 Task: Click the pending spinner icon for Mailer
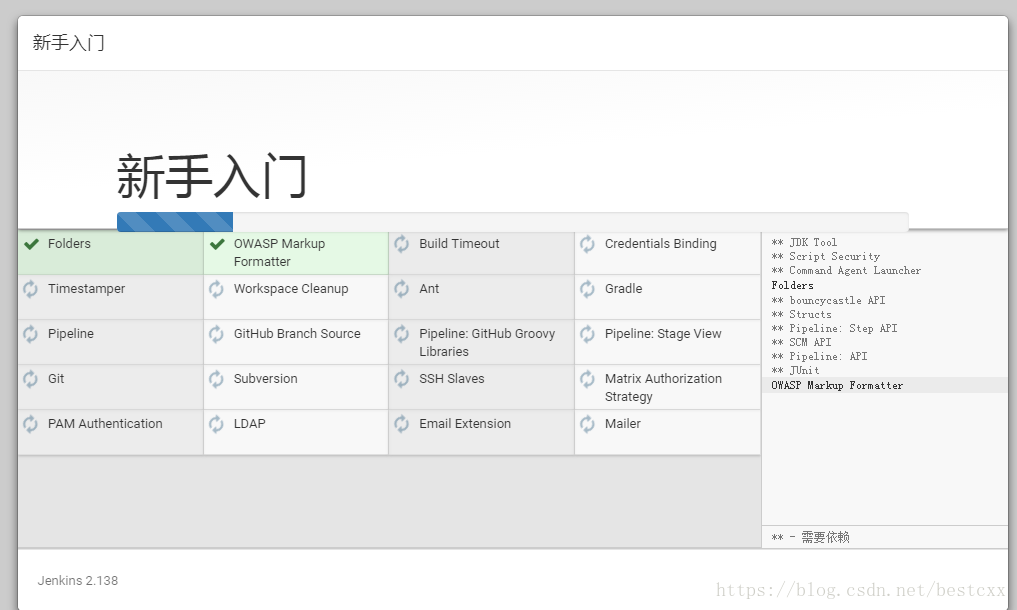(588, 424)
